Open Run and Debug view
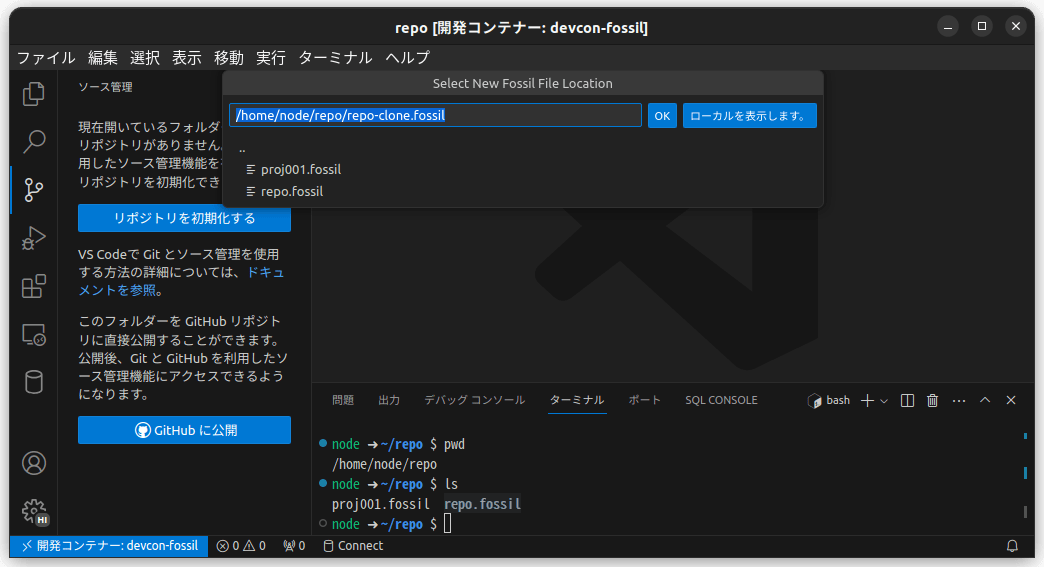This screenshot has height=567, width=1044. point(33,238)
